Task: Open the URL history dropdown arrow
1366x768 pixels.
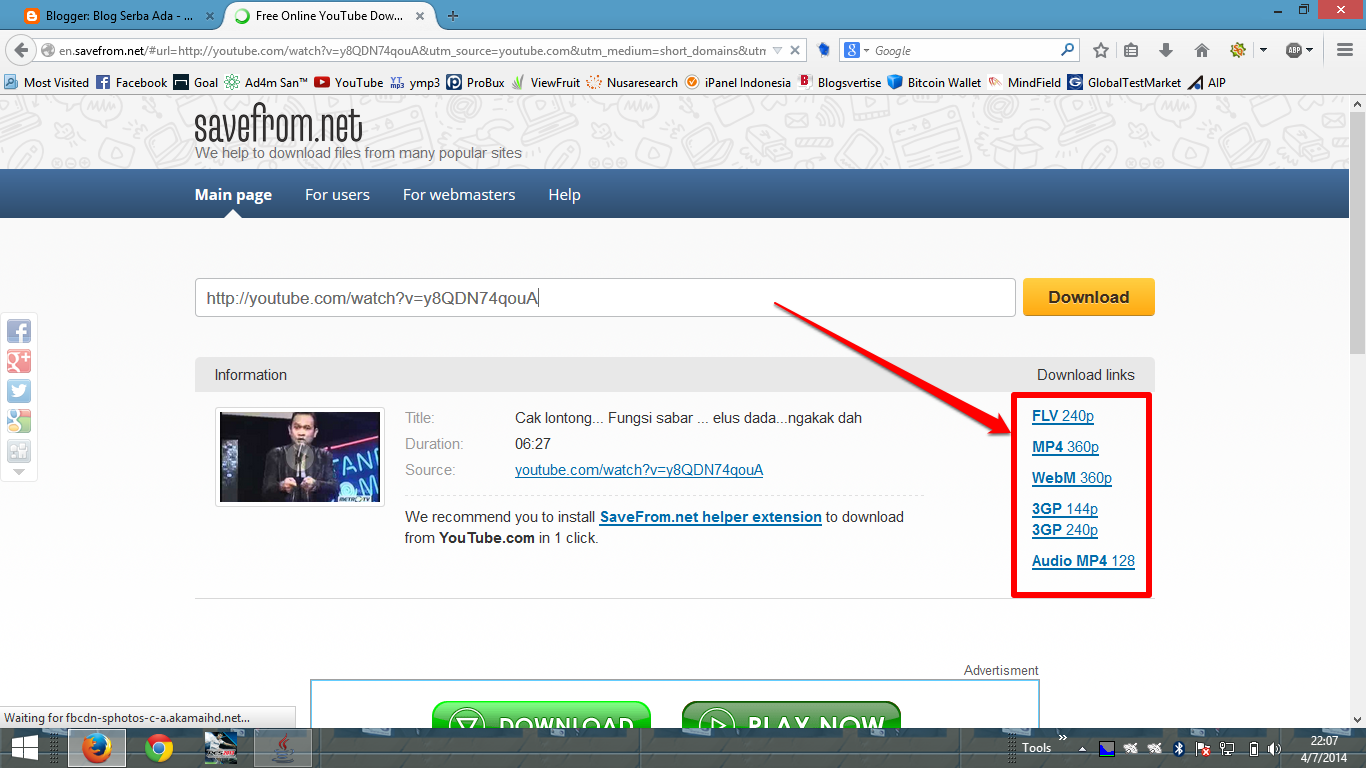Action: coord(778,50)
